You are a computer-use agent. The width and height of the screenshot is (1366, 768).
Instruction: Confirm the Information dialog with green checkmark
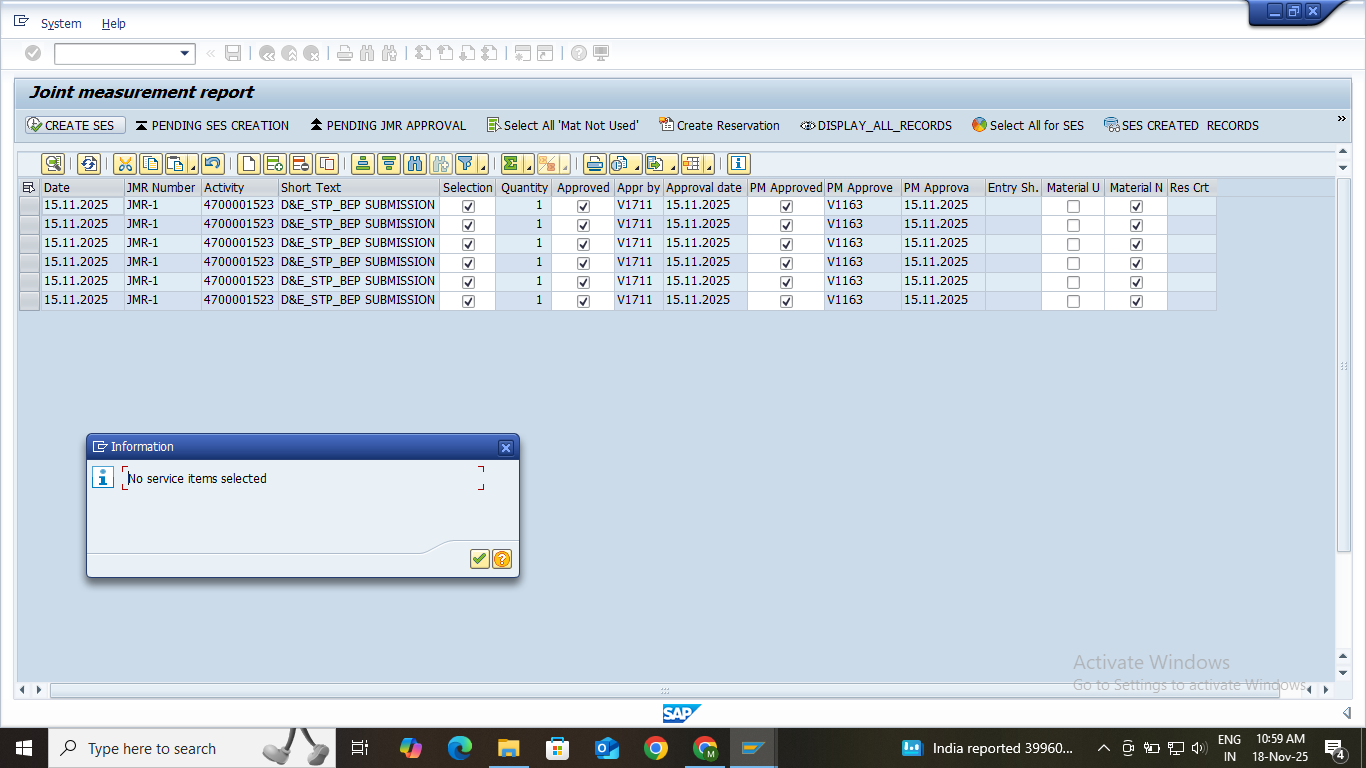480,559
